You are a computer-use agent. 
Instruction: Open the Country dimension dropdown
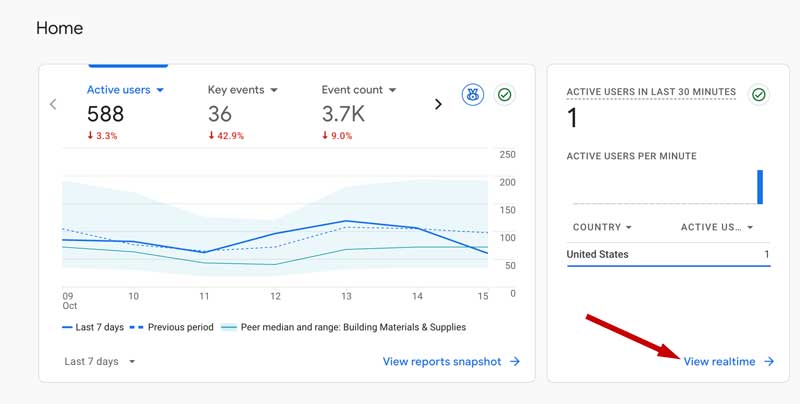602,227
